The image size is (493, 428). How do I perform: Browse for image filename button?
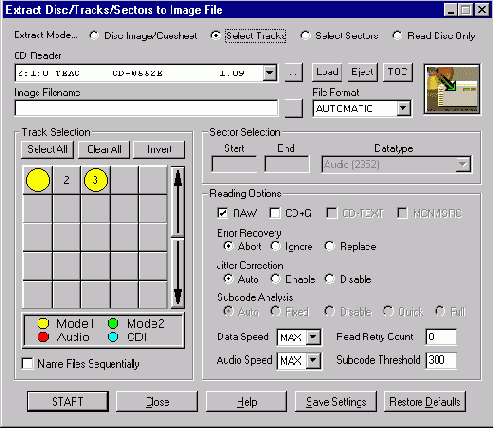coord(294,108)
